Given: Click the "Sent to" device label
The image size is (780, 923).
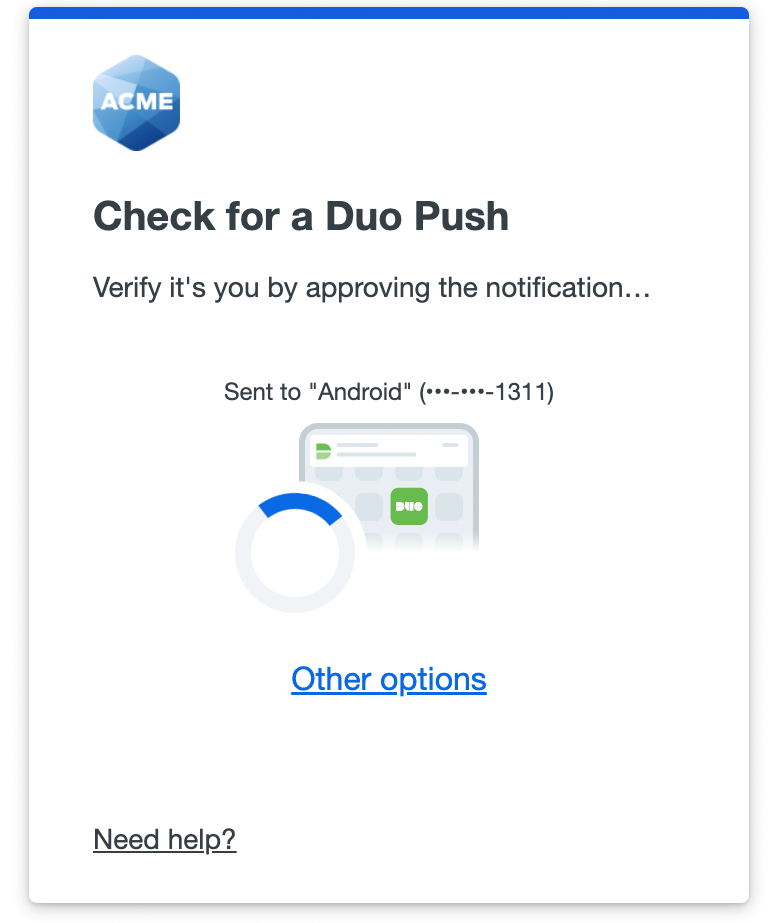Looking at the screenshot, I should (x=262, y=391).
